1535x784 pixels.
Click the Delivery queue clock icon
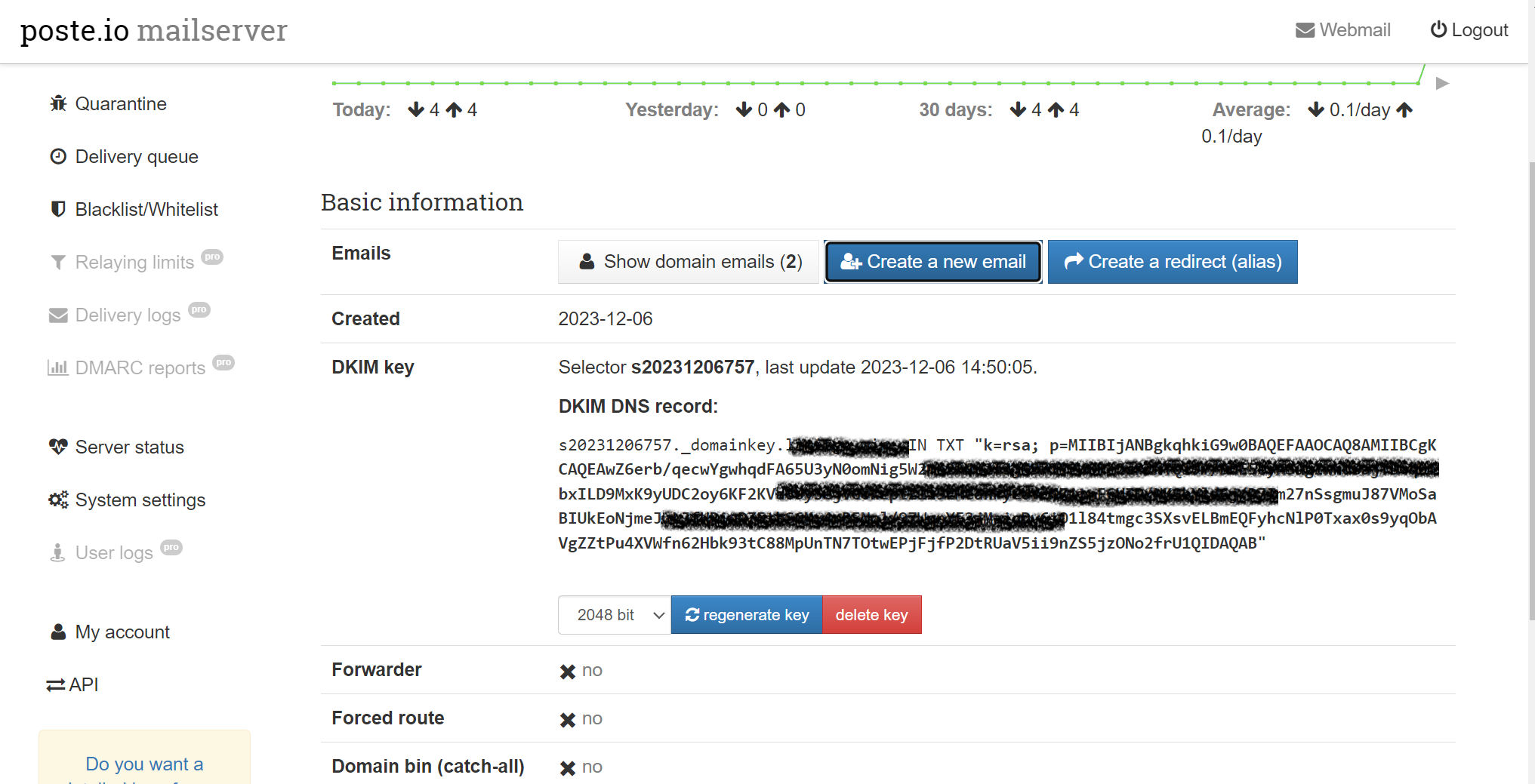click(x=58, y=156)
